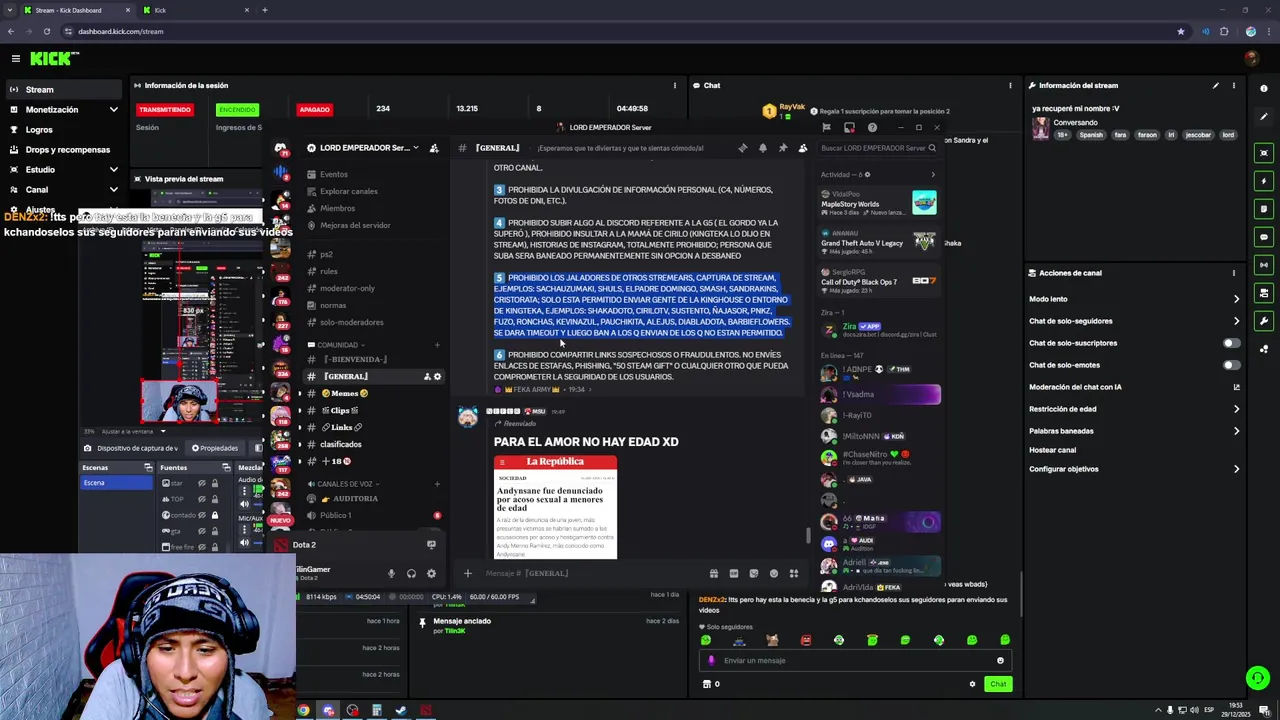Click Discord GENERAL message input
The height and width of the screenshot is (720, 1280).
point(590,573)
